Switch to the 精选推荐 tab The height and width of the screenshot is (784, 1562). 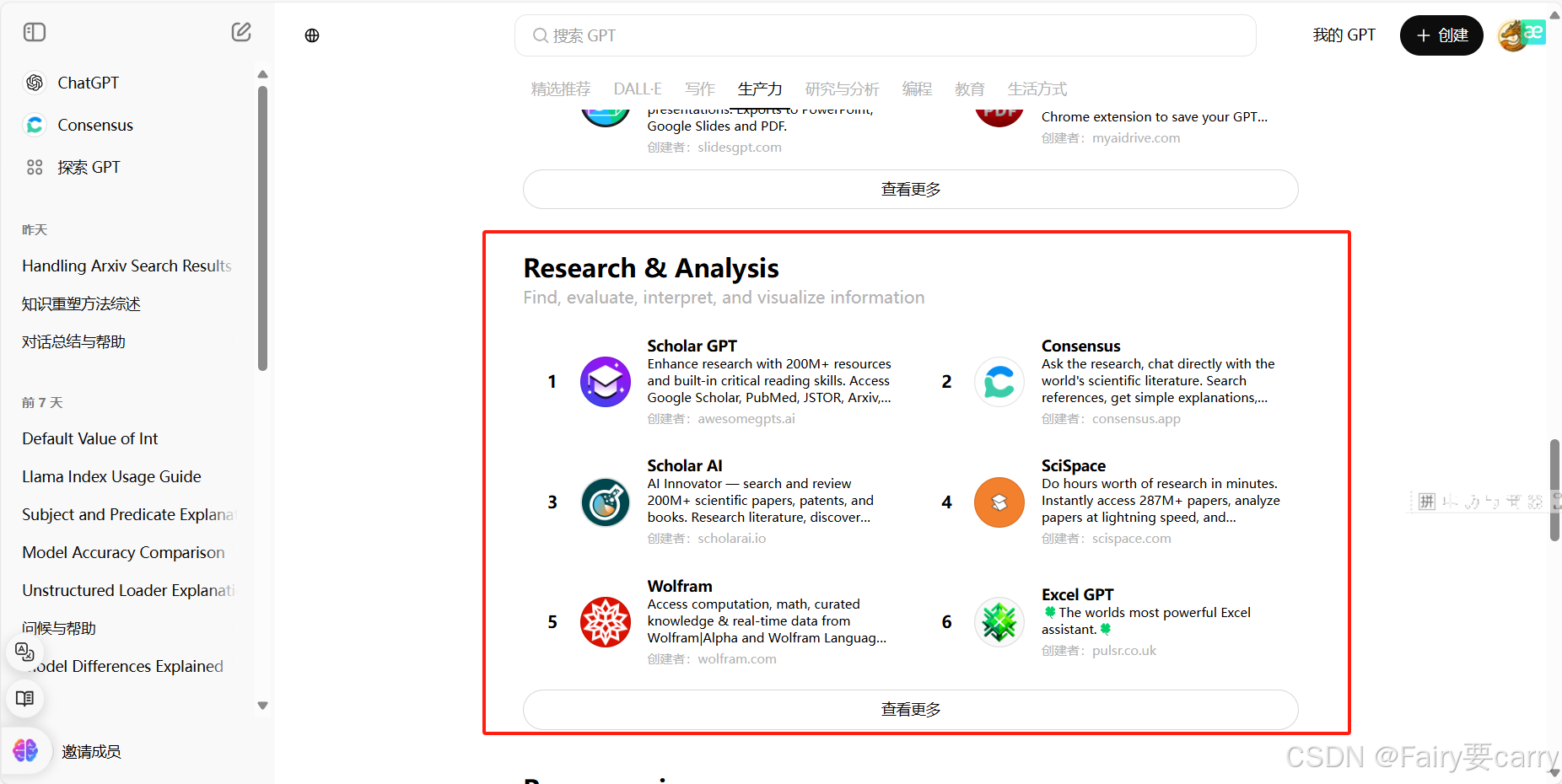(561, 89)
